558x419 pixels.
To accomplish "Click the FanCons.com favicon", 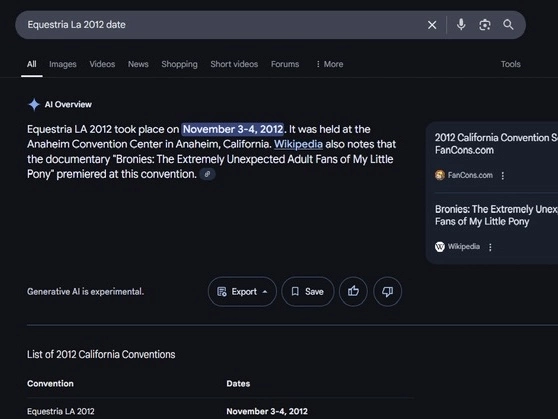I will pyautogui.click(x=440, y=175).
